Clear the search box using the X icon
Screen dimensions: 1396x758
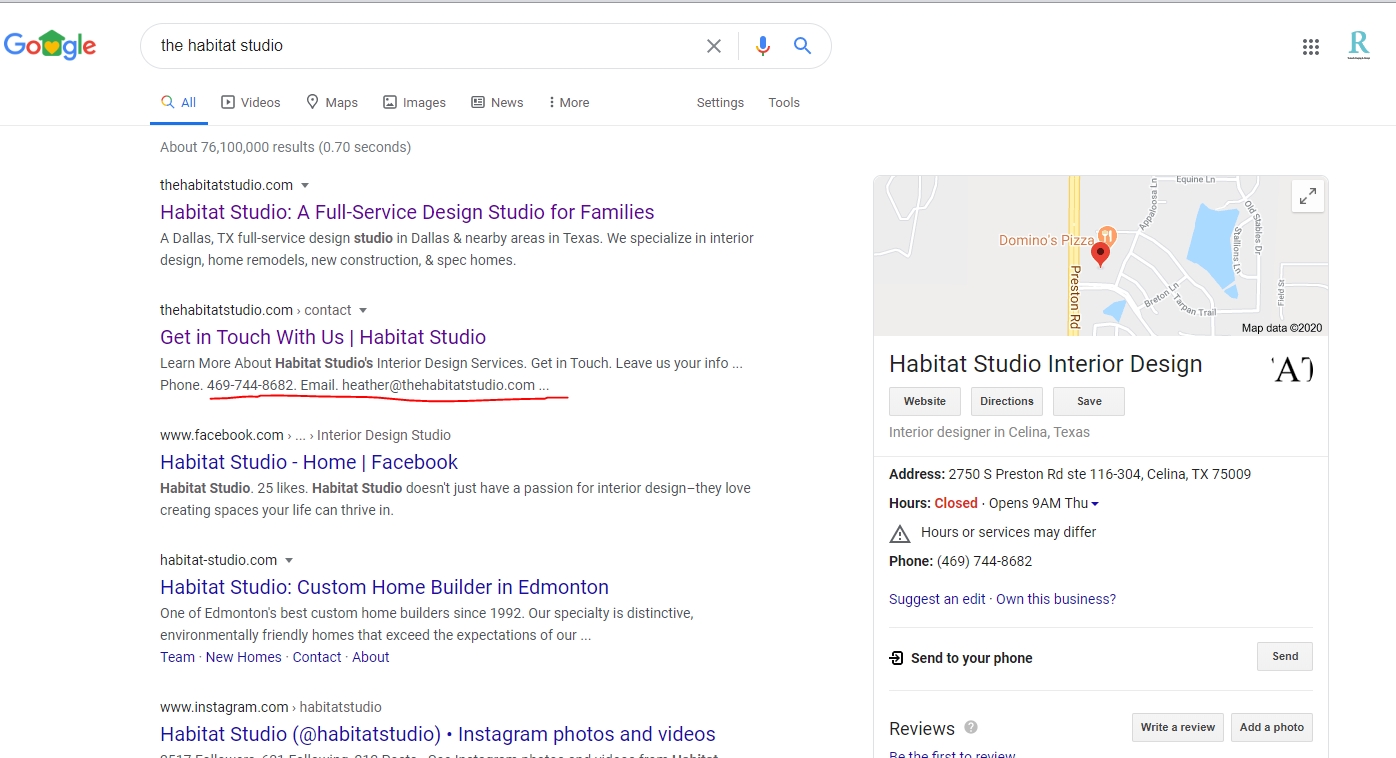pyautogui.click(x=714, y=45)
